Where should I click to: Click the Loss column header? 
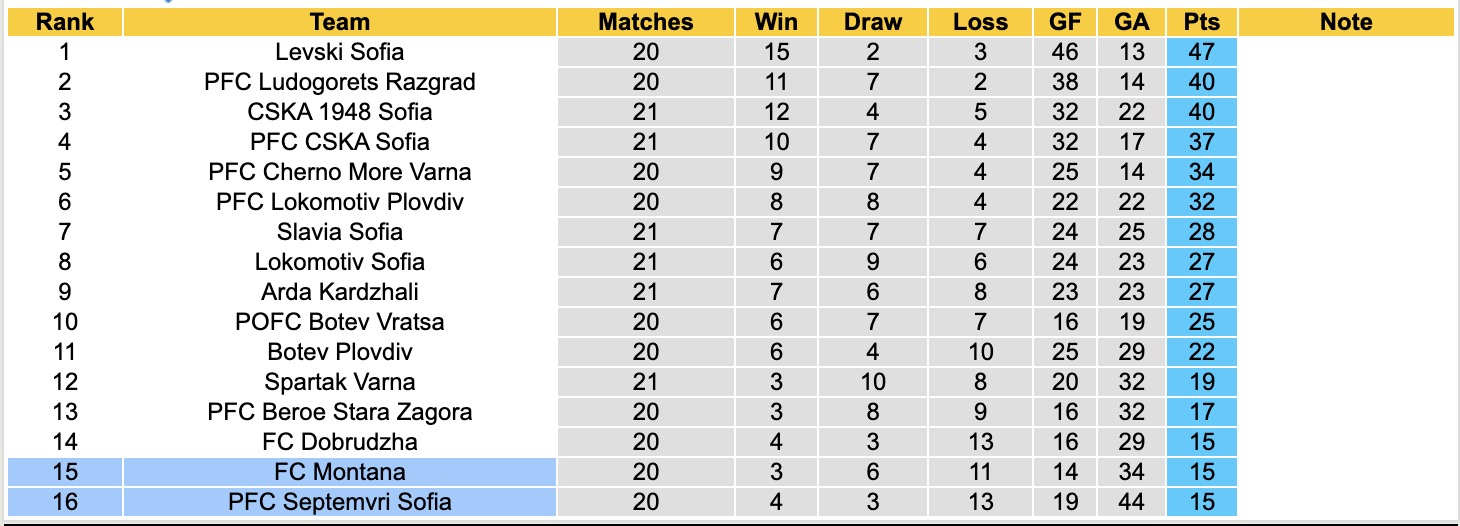point(980,22)
